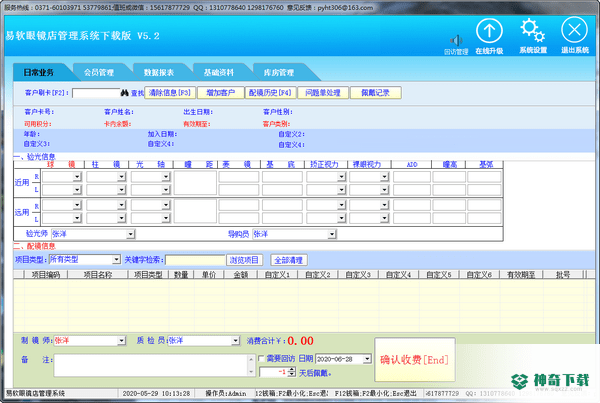Click the 确认收费[End] button
This screenshot has height=403, width=600.
coord(415,360)
